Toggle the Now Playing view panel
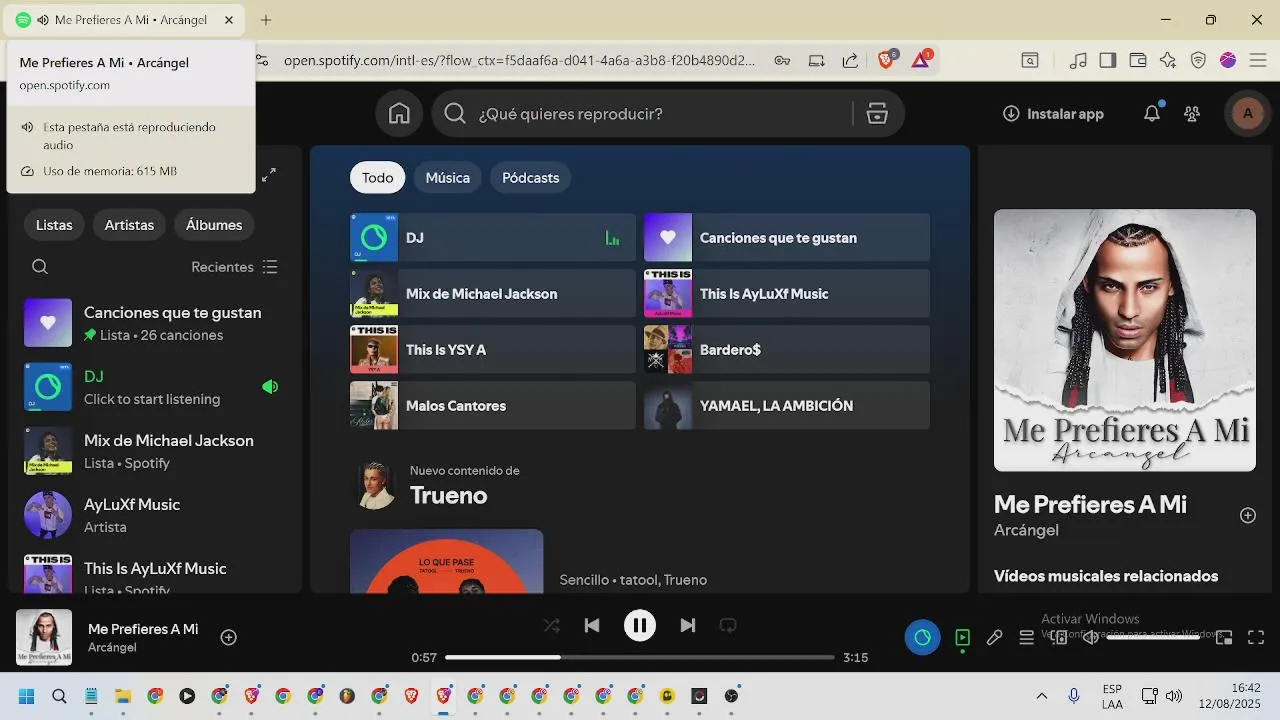 (962, 637)
